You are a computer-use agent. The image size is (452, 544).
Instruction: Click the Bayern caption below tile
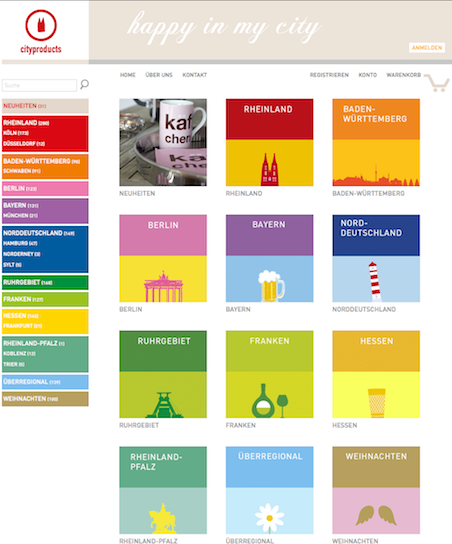click(x=238, y=309)
